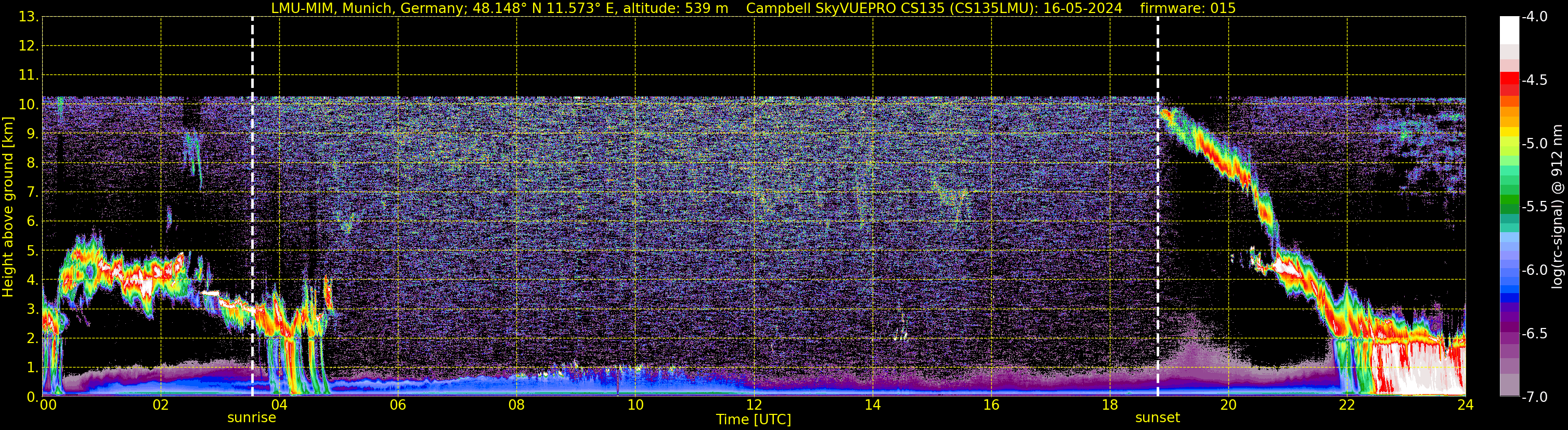Click the time axis tick '16'
The image size is (1568, 430).
point(991,406)
